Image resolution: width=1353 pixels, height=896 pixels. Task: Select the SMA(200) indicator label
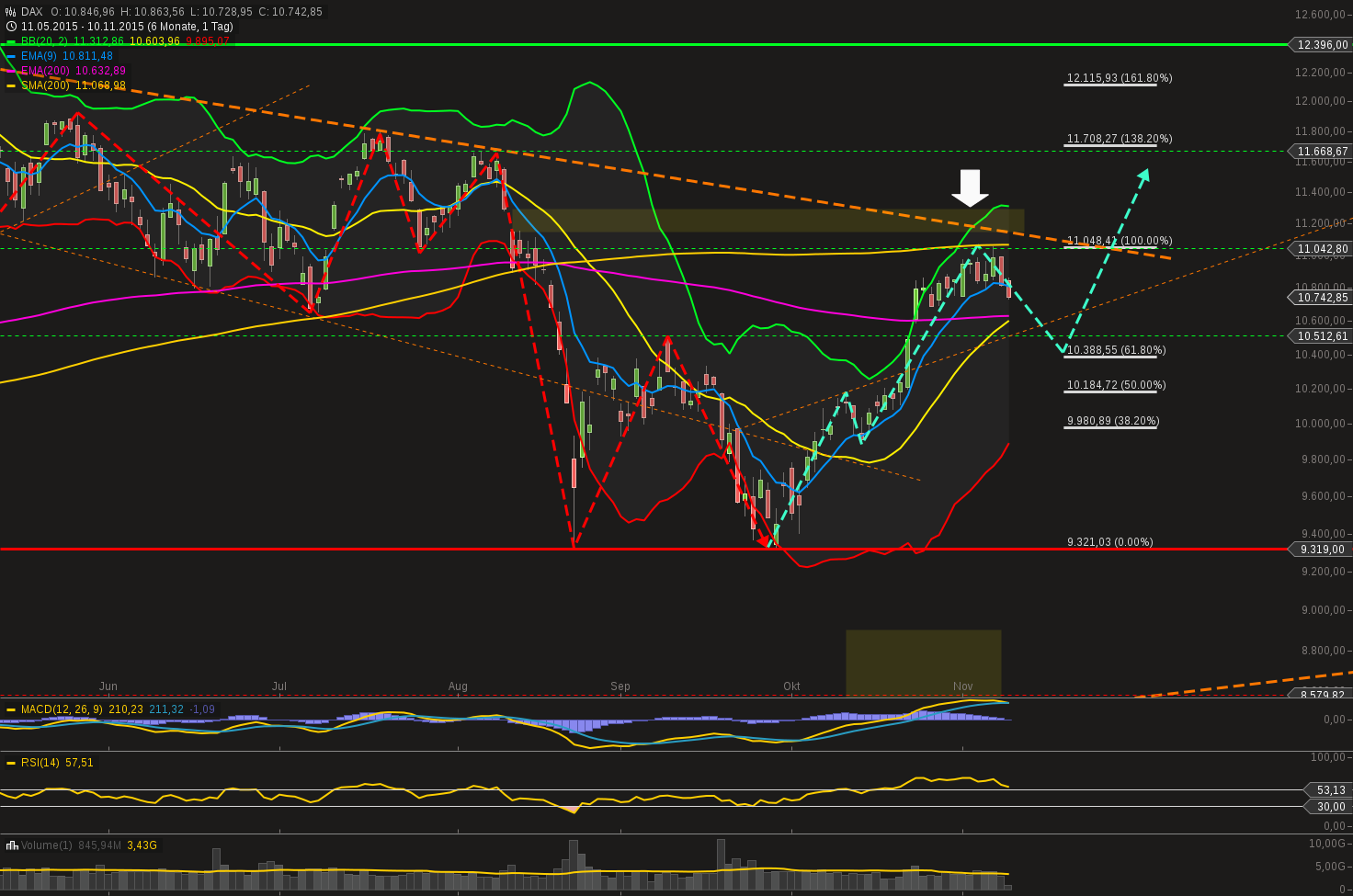tap(46, 85)
